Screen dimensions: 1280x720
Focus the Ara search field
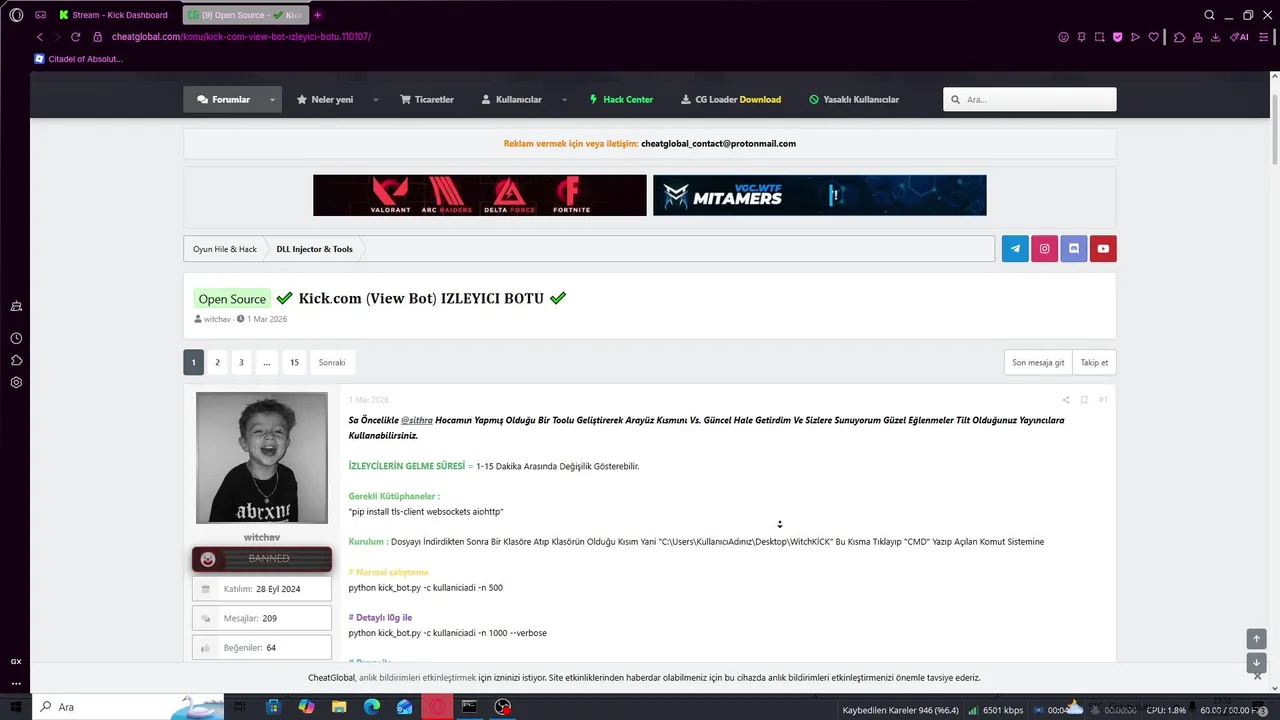(1030, 100)
